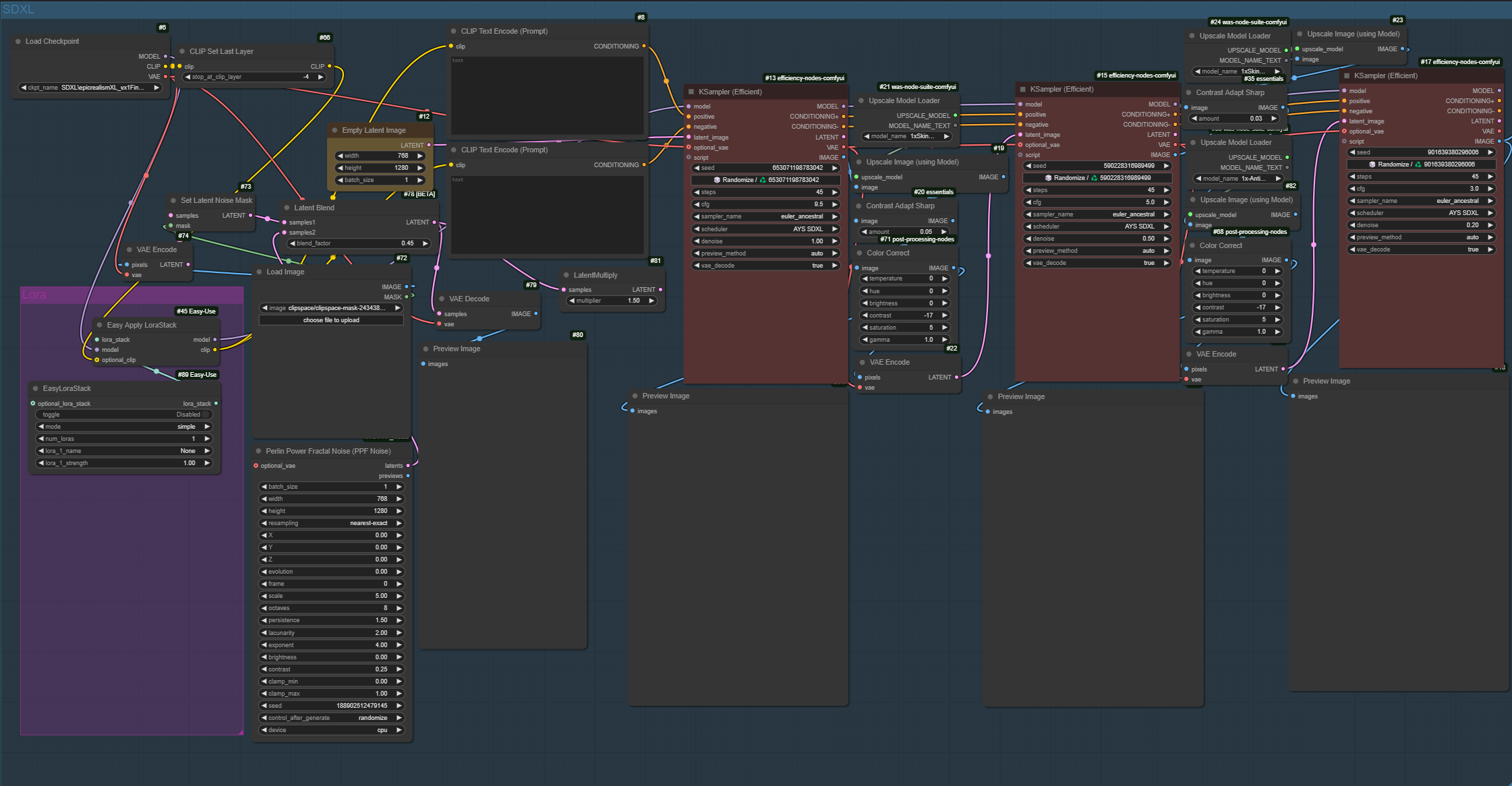Image resolution: width=1512 pixels, height=786 pixels.
Task: Click the collapse dot on Perlin Power Fractal Noise
Action: [x=258, y=452]
